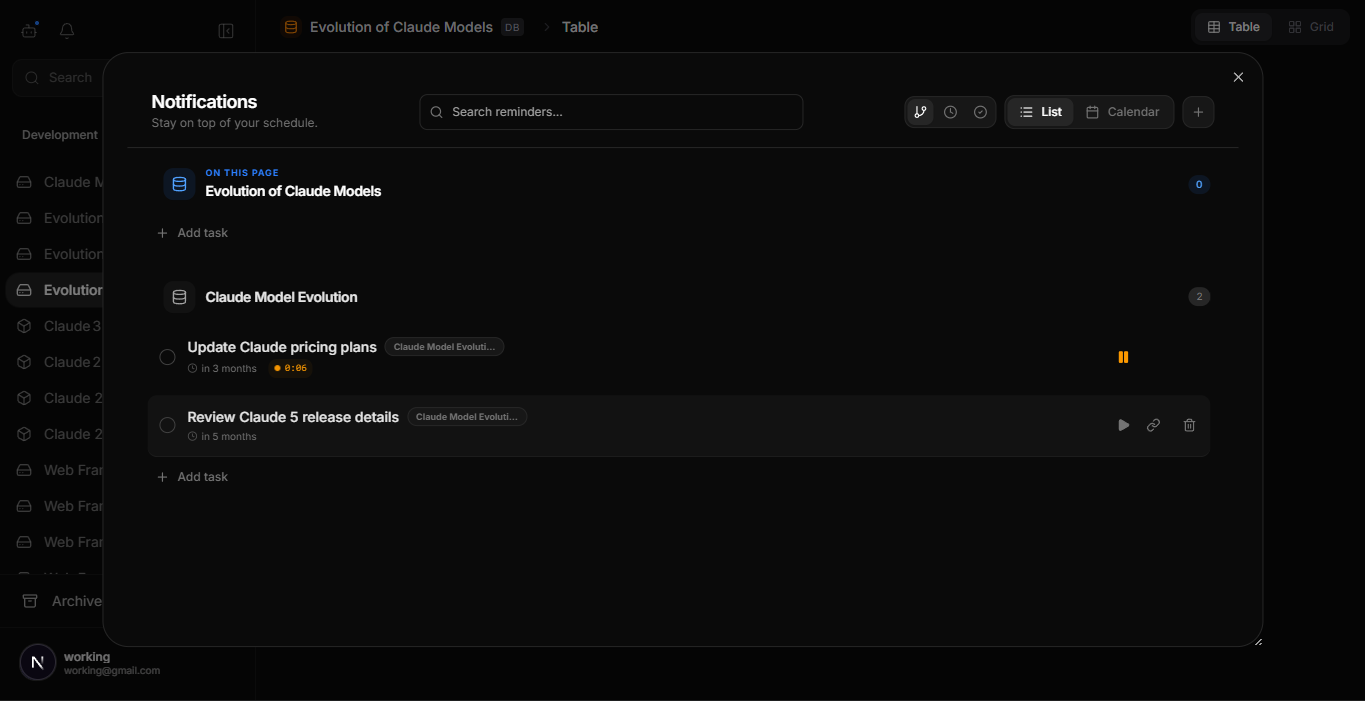Mark Update Claude pricing plans as complete
The width and height of the screenshot is (1365, 701).
167,356
